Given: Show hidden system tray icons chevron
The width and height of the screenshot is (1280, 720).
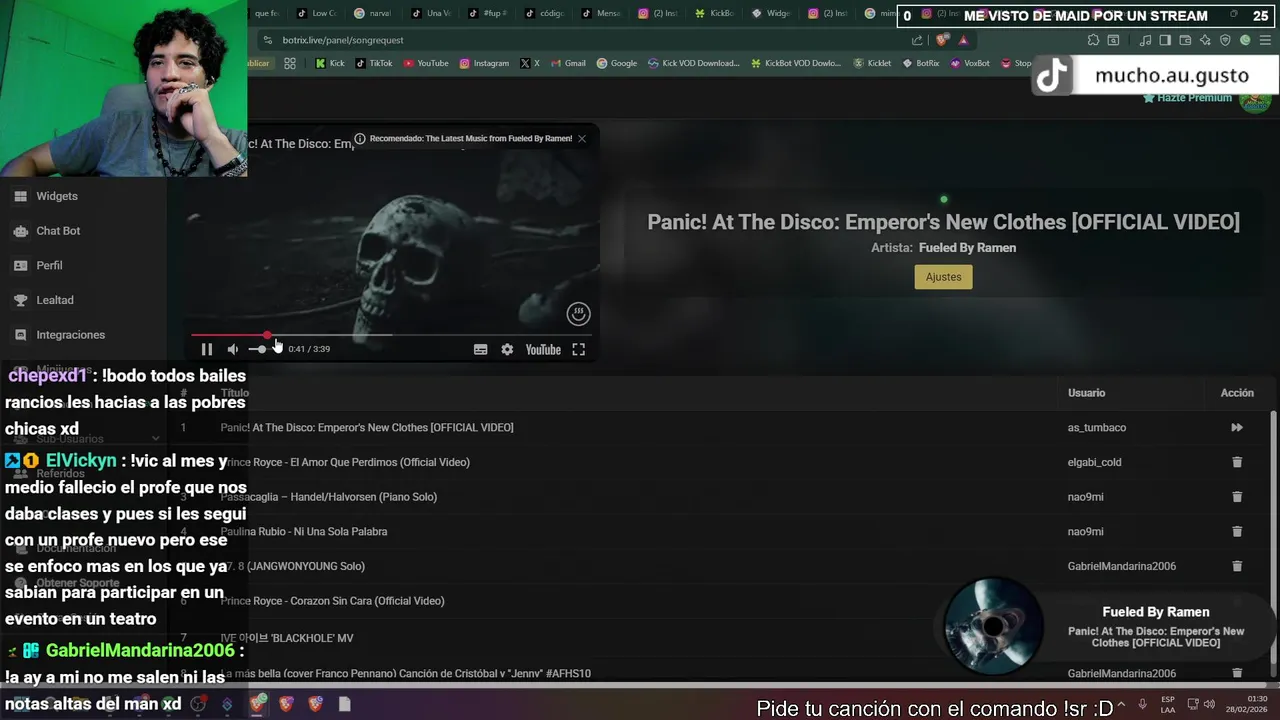Looking at the screenshot, I should pos(1121,704).
